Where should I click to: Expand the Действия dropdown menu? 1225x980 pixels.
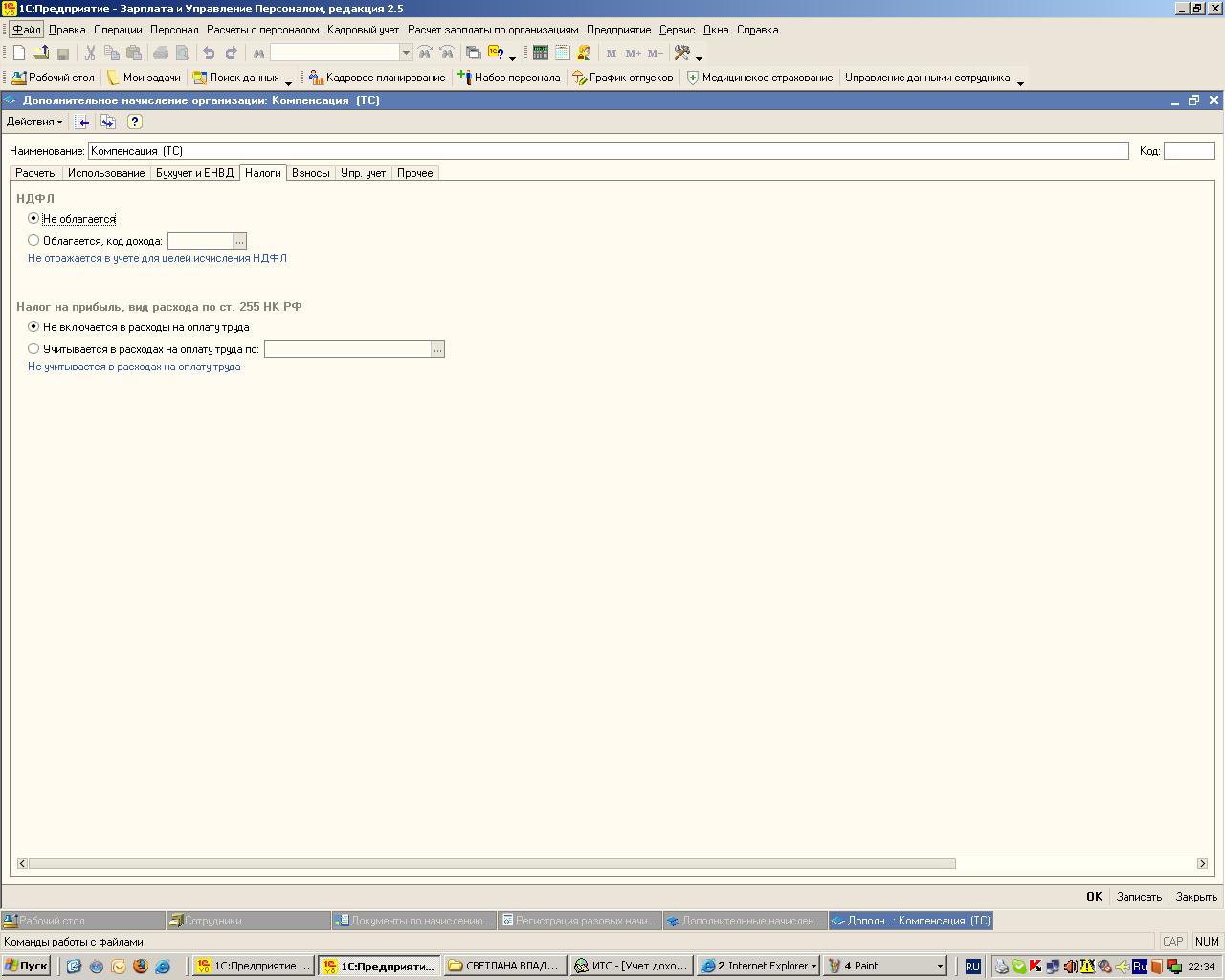pyautogui.click(x=34, y=122)
